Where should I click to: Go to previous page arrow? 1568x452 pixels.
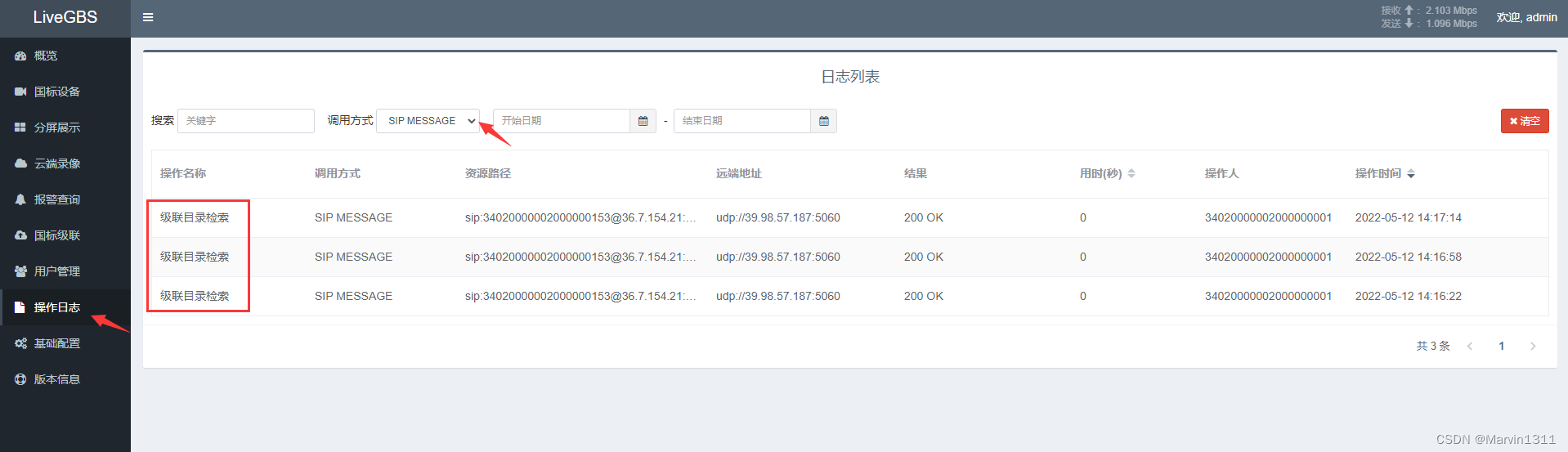pos(1470,346)
